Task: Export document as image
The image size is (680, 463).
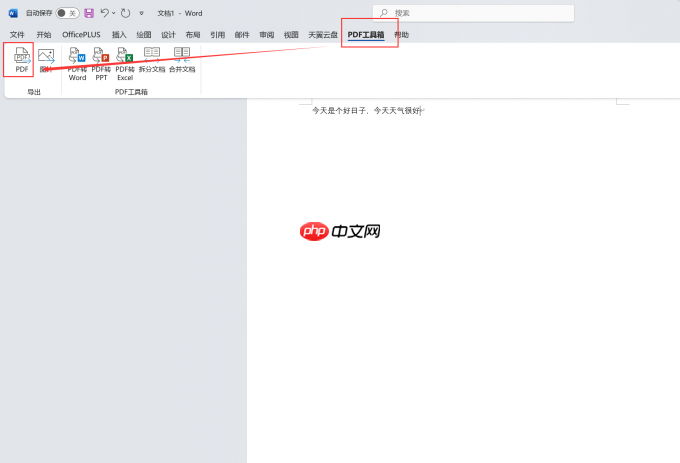Action: (x=46, y=60)
